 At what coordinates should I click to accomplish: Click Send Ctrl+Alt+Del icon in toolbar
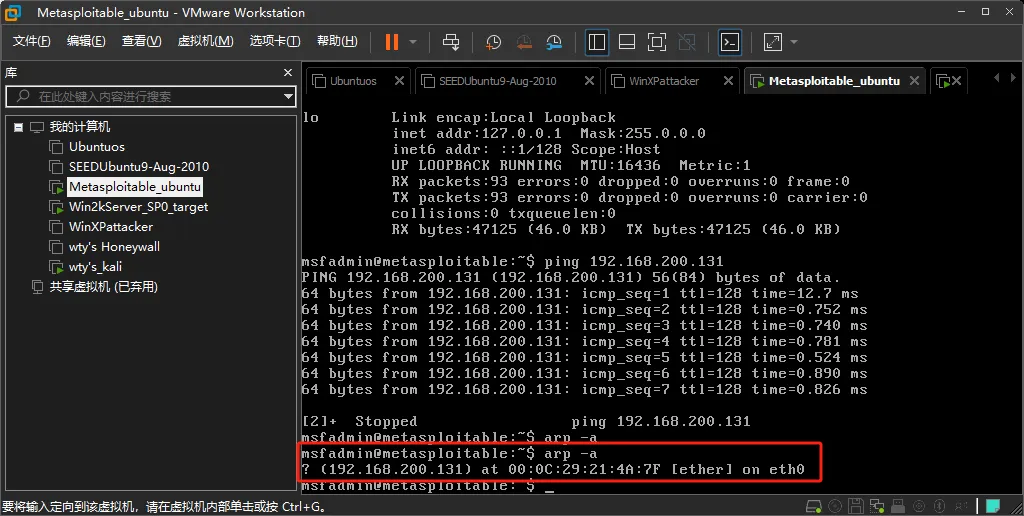[x=451, y=42]
